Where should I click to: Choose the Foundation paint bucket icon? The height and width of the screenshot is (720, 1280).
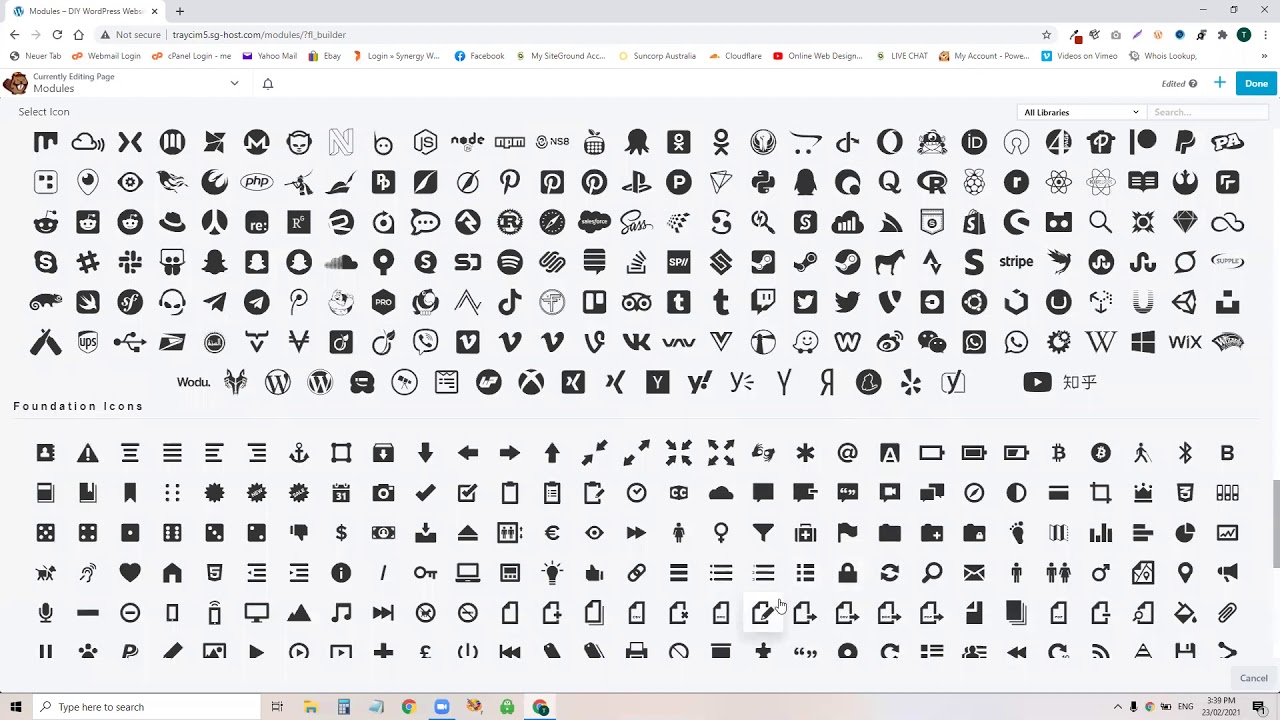tap(1185, 613)
